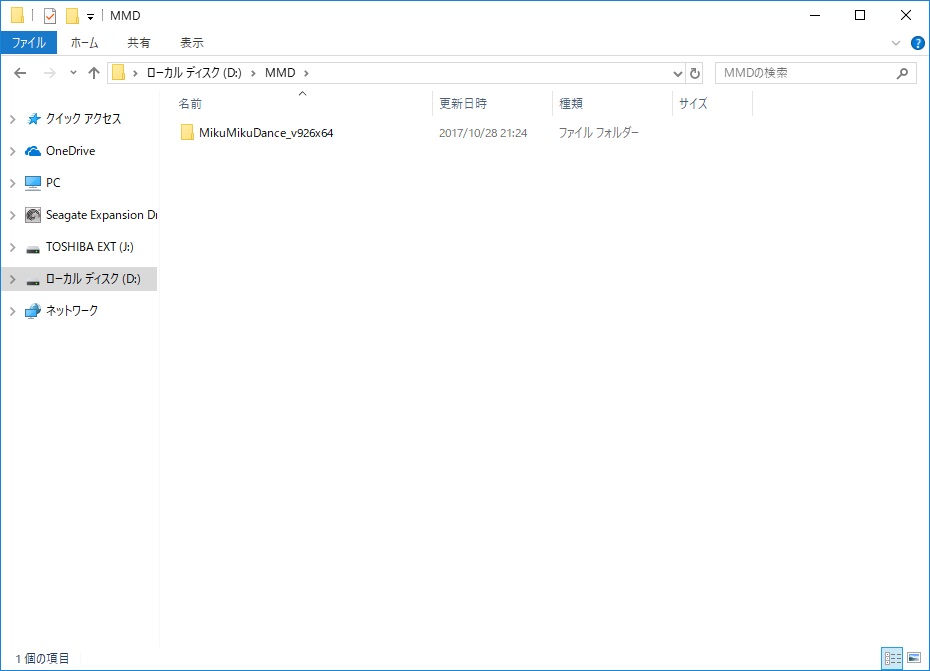The image size is (930, 671).
Task: Select the MikuMikuDance_v926x64 folder
Action: coord(266,133)
